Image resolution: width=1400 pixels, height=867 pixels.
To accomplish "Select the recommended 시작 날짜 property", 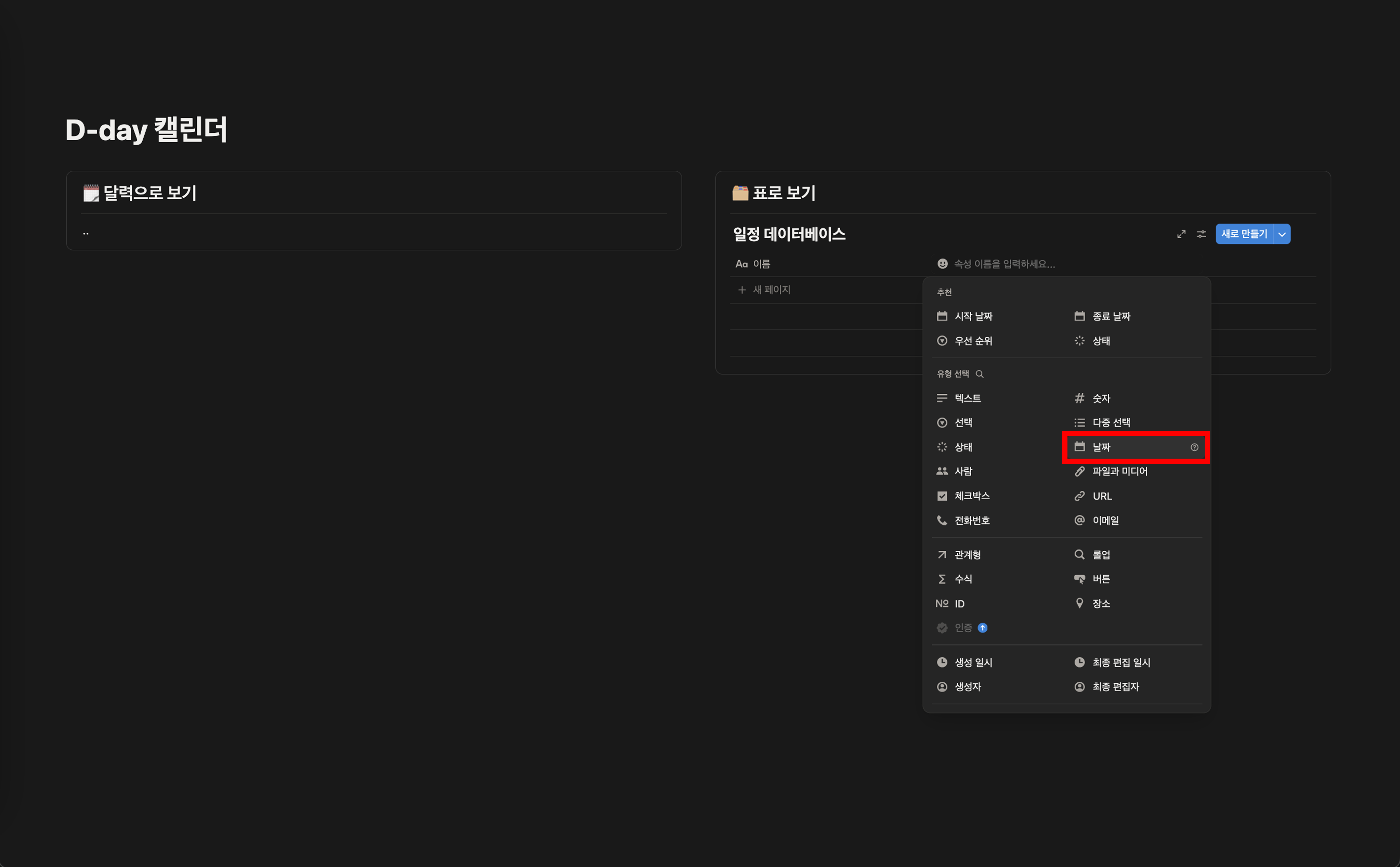I will (973, 316).
